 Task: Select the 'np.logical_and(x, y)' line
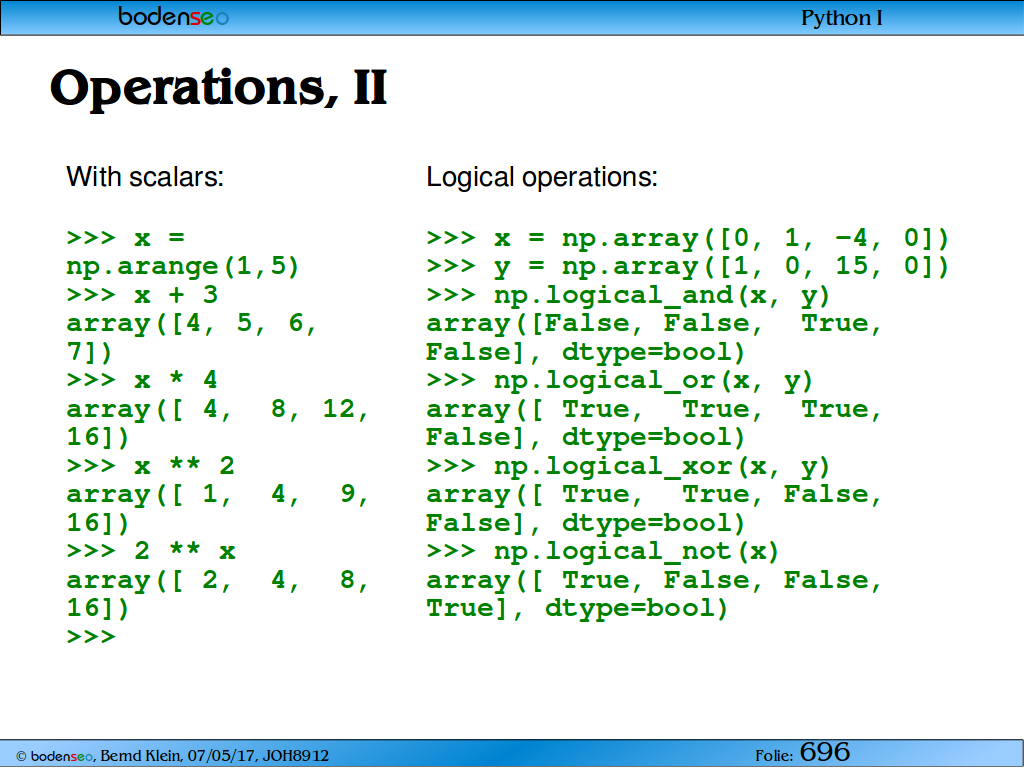tap(628, 296)
